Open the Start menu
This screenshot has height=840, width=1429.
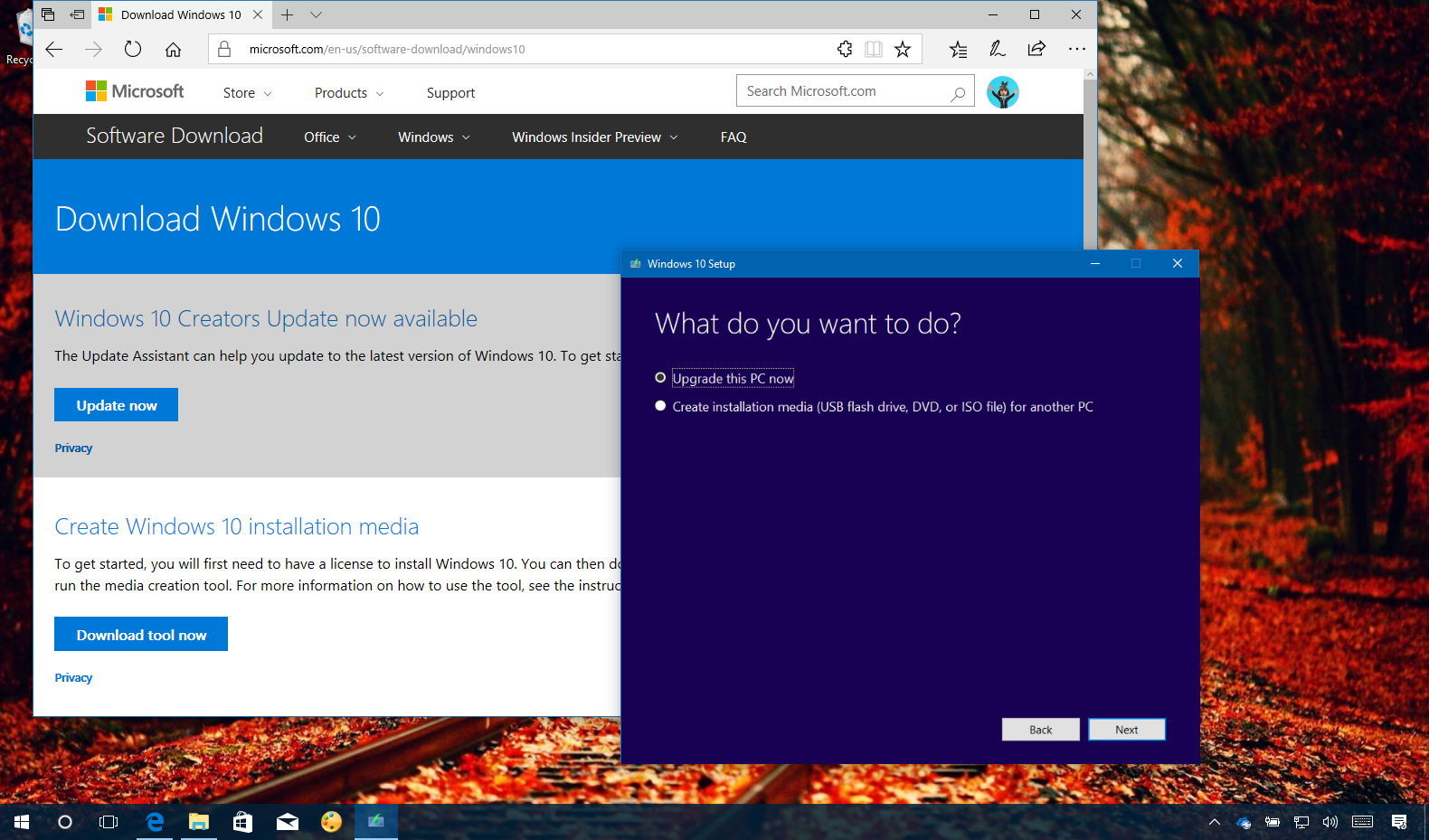coord(22,822)
